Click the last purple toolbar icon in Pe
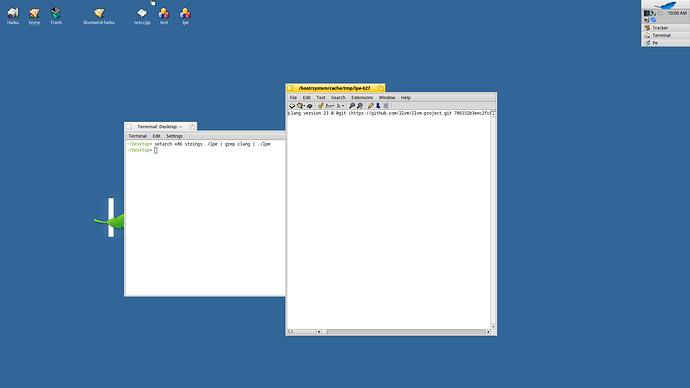 tap(386, 106)
